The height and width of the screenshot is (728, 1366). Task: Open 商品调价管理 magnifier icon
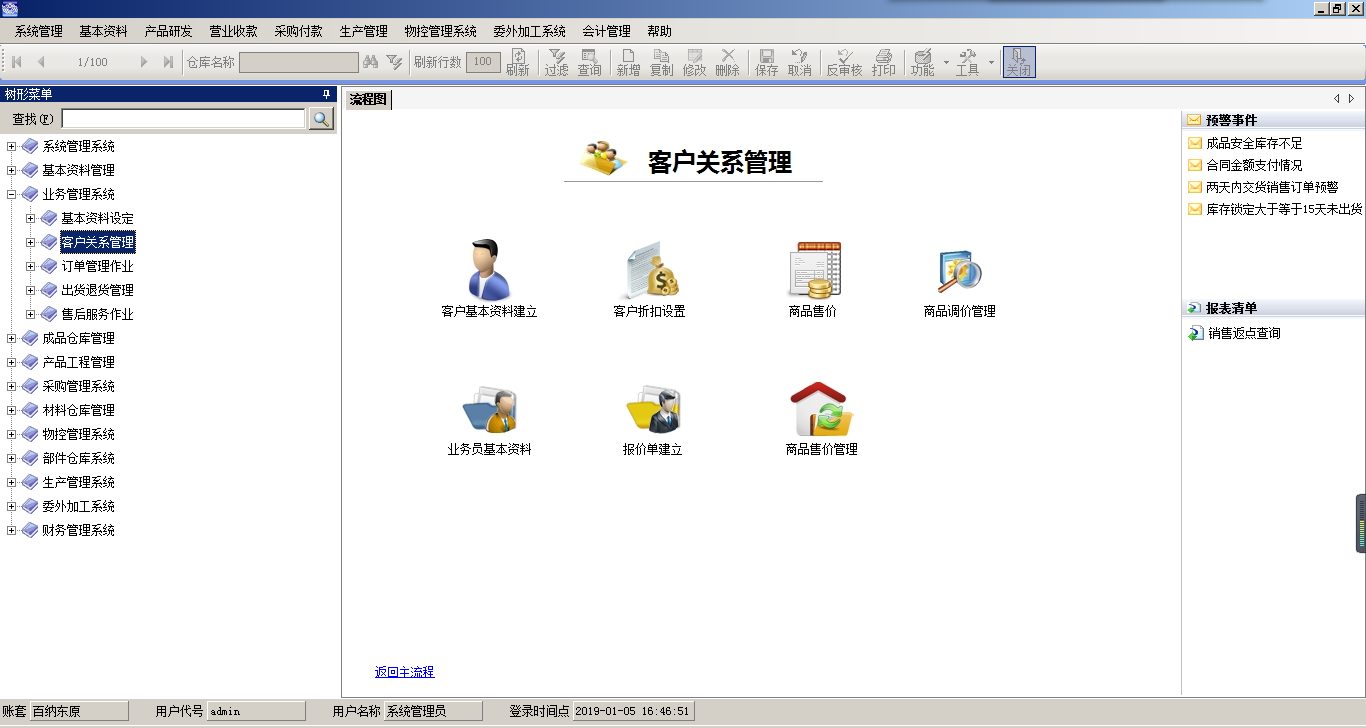(959, 270)
